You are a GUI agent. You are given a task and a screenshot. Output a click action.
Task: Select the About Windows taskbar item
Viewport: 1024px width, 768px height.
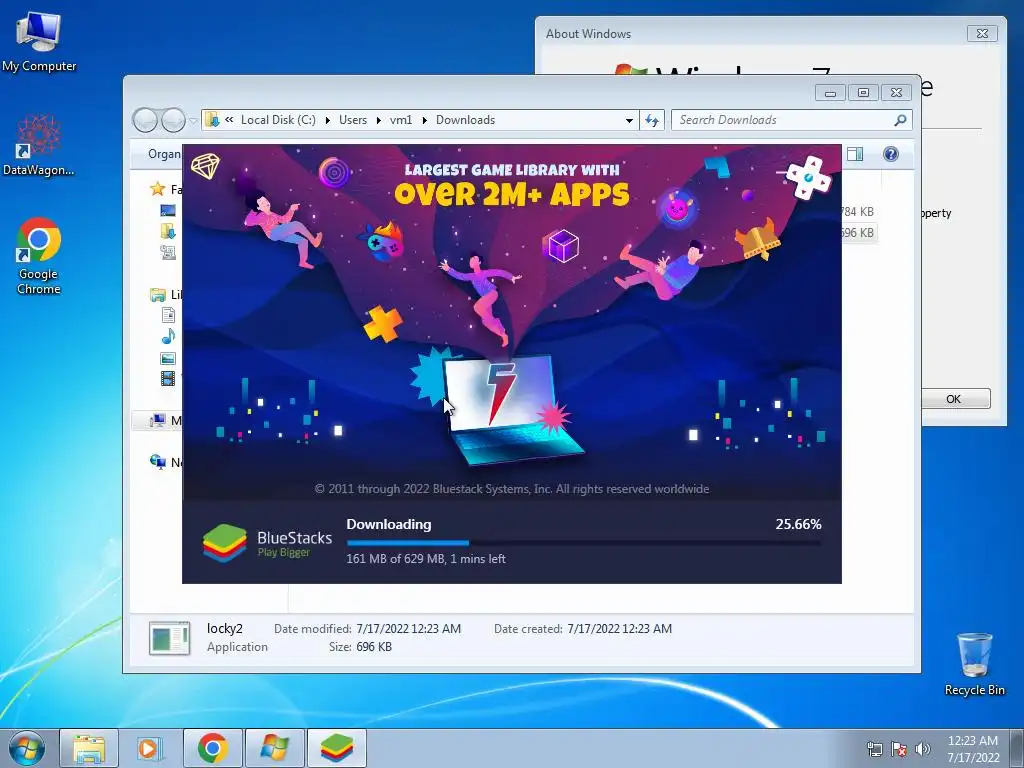[274, 748]
